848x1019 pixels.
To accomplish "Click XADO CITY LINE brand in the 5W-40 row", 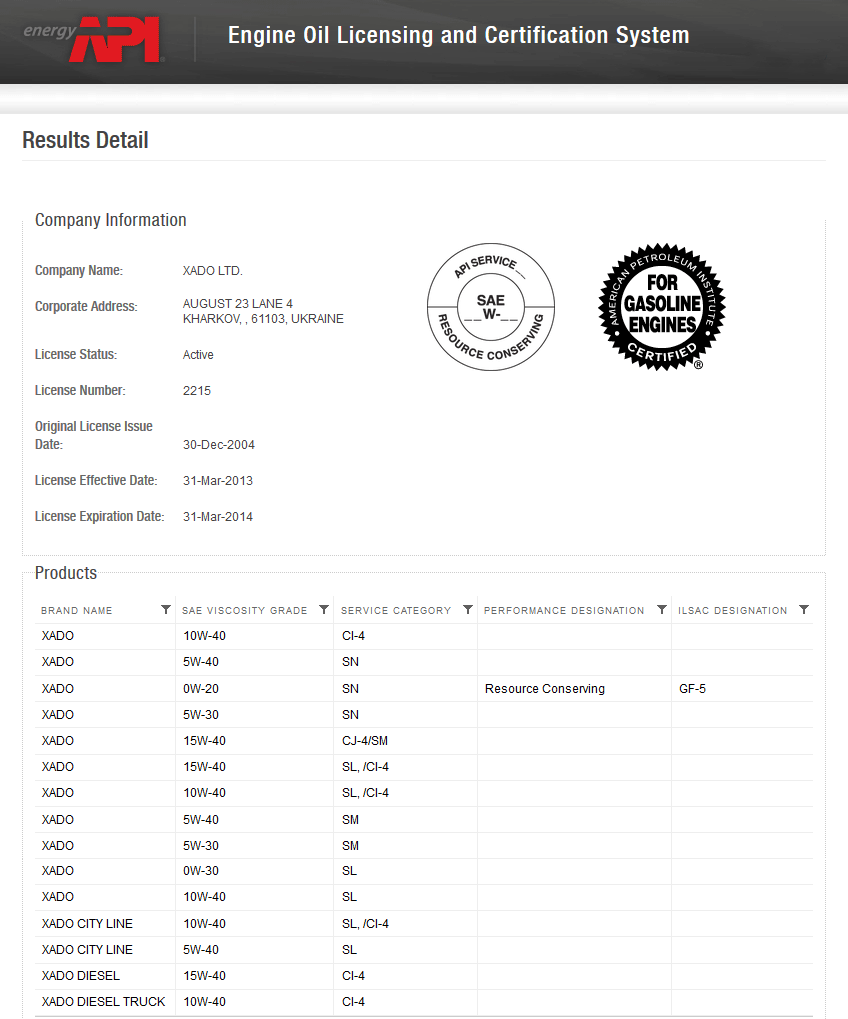I will click(87, 950).
